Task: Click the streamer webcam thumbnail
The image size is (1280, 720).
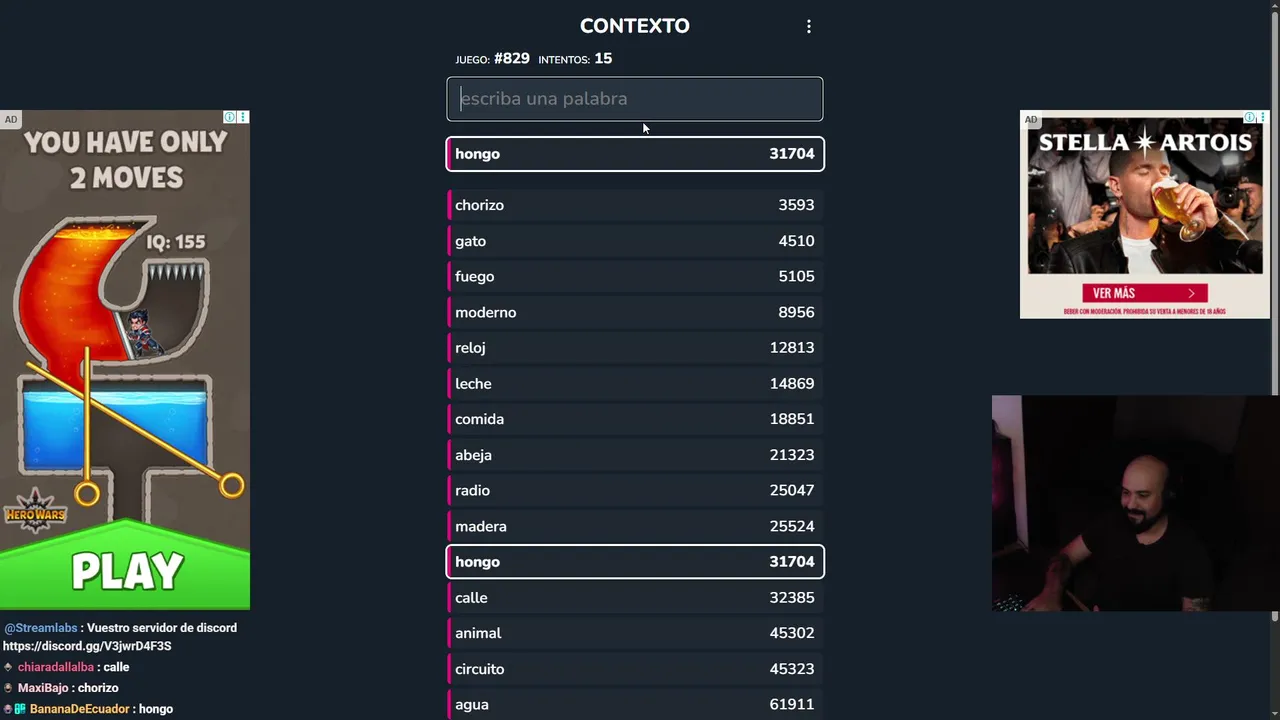Action: [x=1135, y=503]
